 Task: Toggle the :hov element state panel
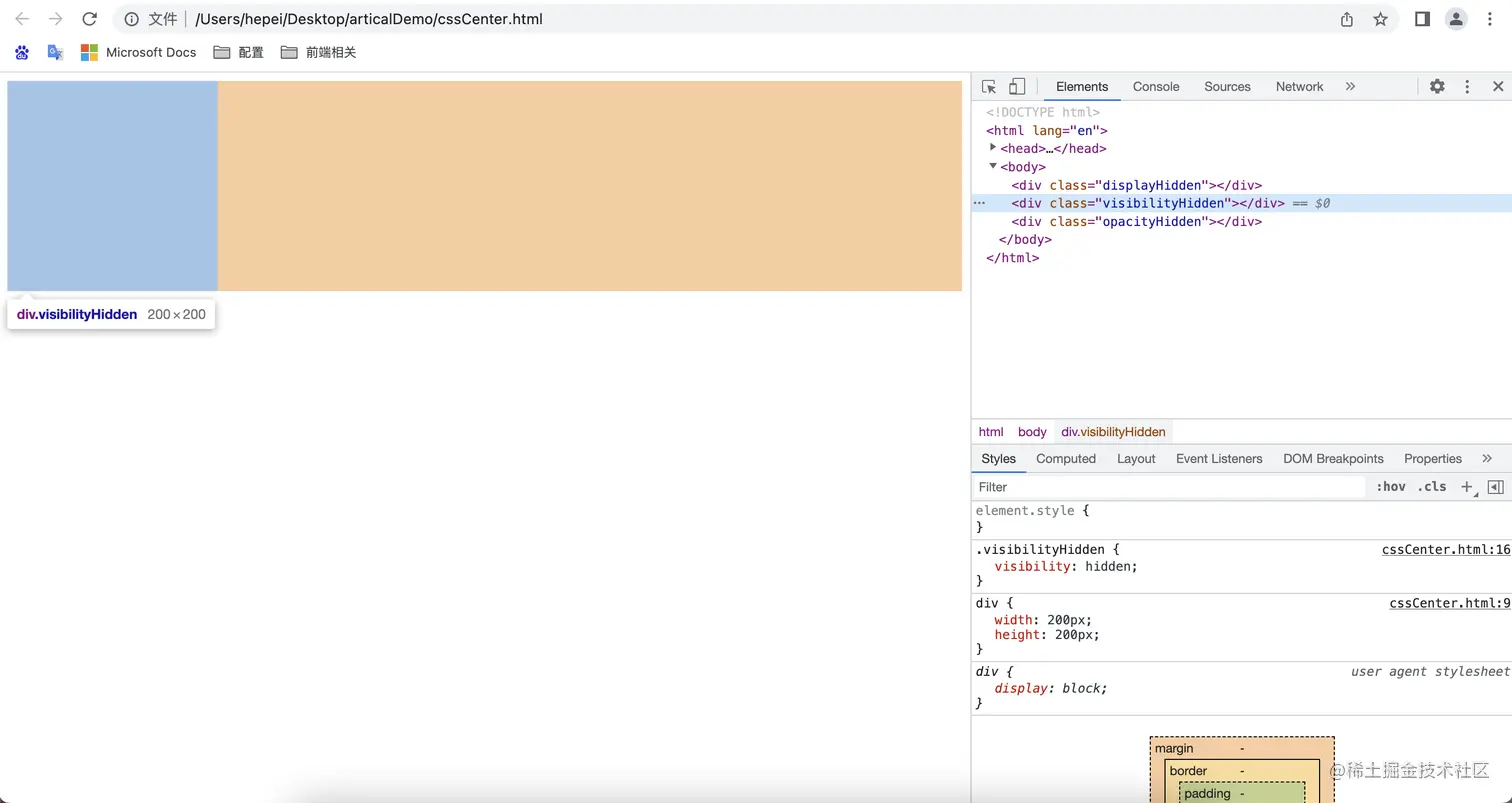click(1391, 487)
